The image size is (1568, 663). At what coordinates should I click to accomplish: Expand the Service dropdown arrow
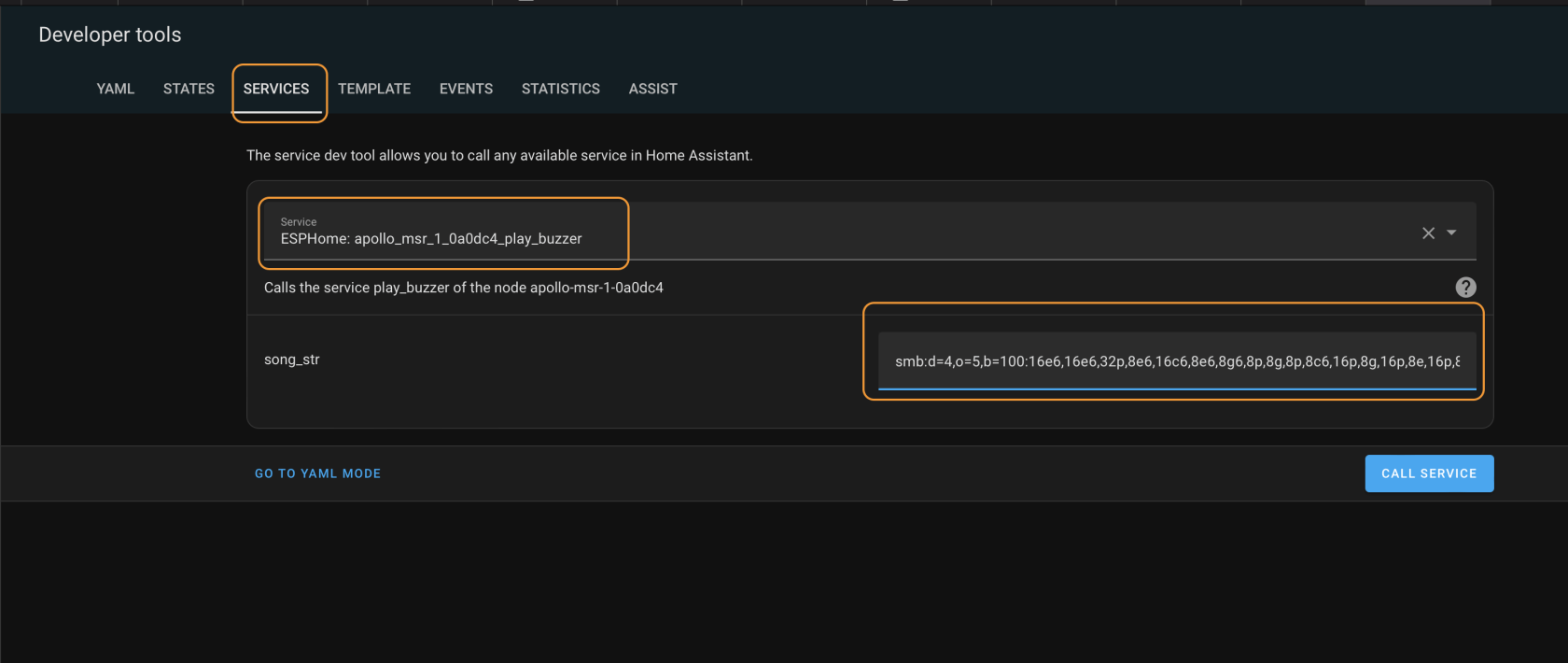coord(1451,233)
